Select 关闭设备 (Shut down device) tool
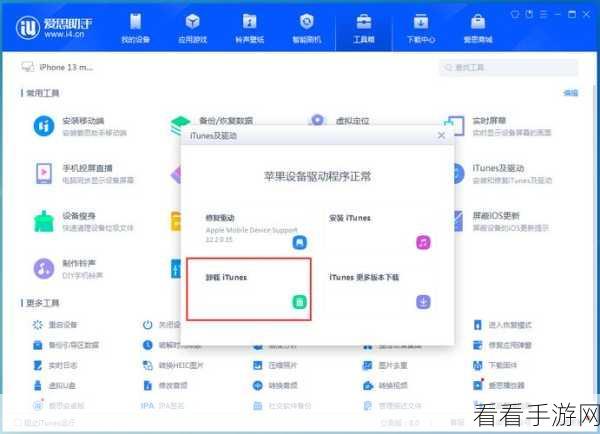 [x=161, y=325]
